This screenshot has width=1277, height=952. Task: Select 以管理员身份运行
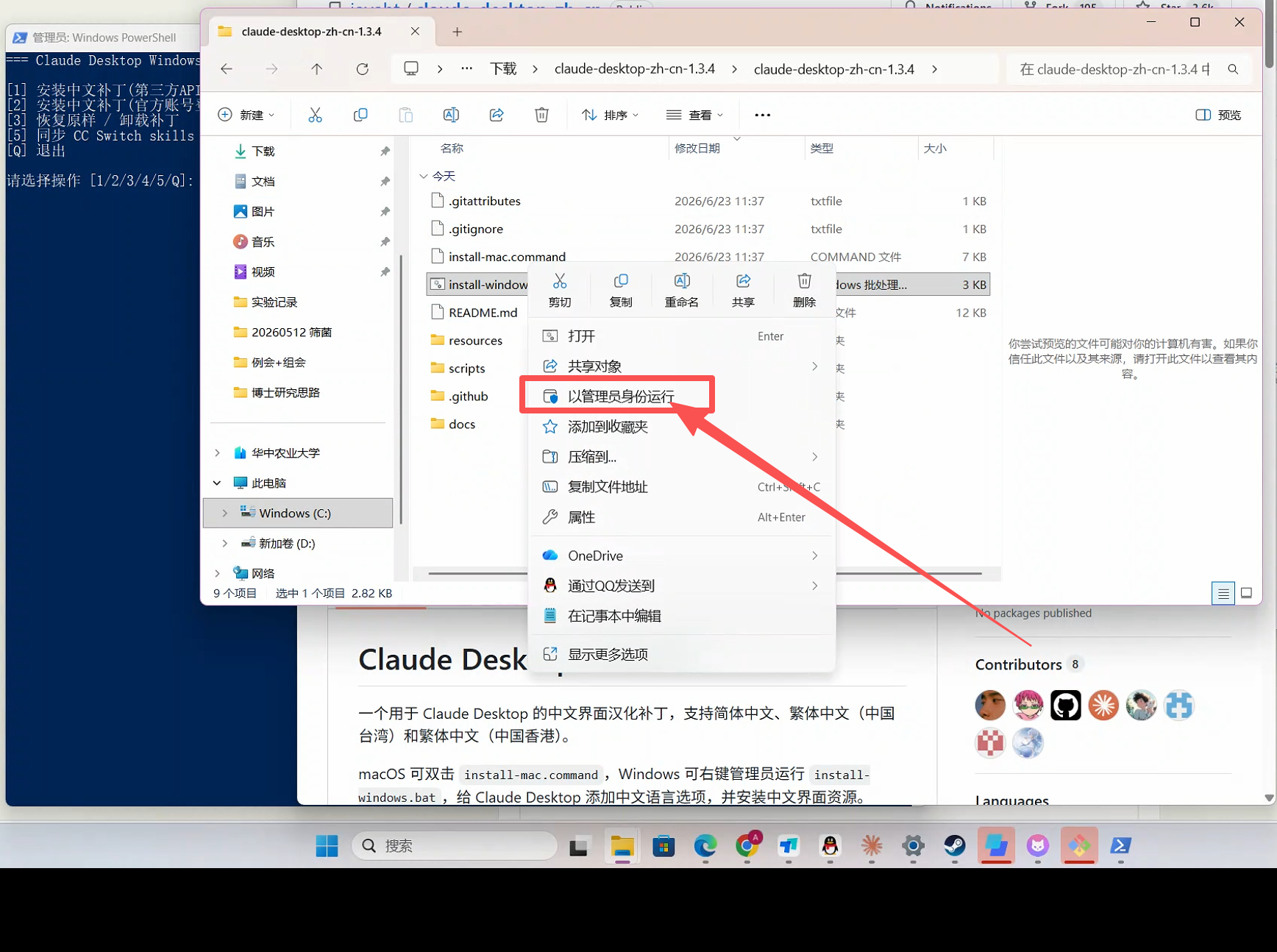[x=682, y=397]
